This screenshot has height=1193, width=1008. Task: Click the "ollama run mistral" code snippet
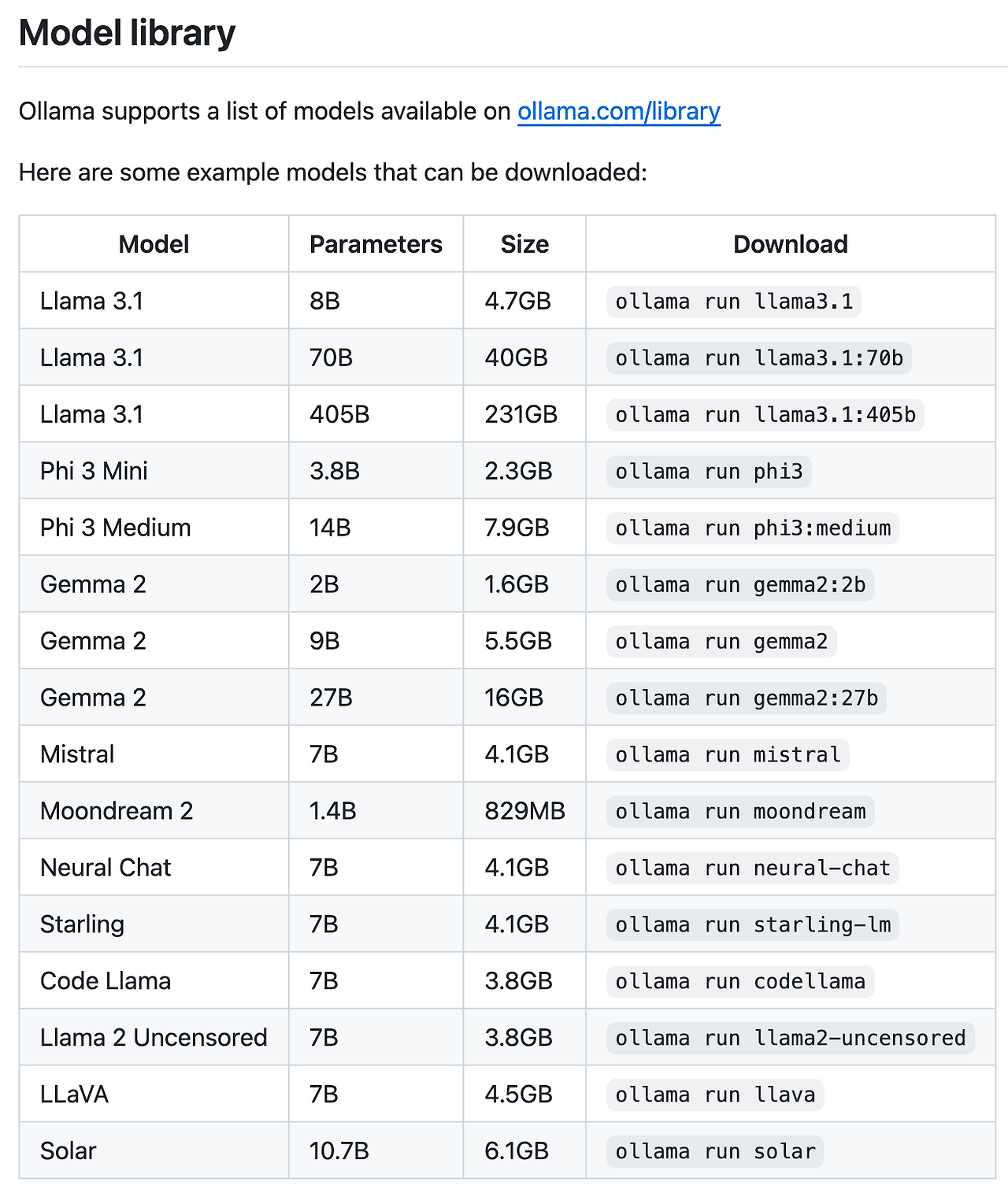tap(728, 755)
